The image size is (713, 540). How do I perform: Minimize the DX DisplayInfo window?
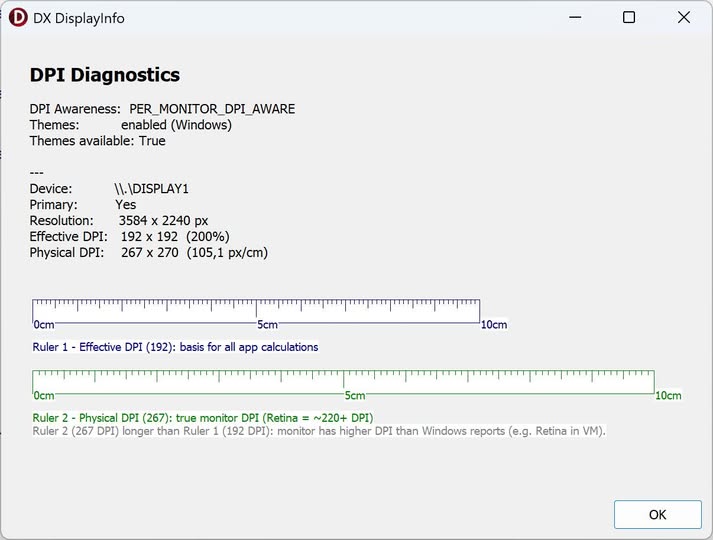[x=575, y=18]
